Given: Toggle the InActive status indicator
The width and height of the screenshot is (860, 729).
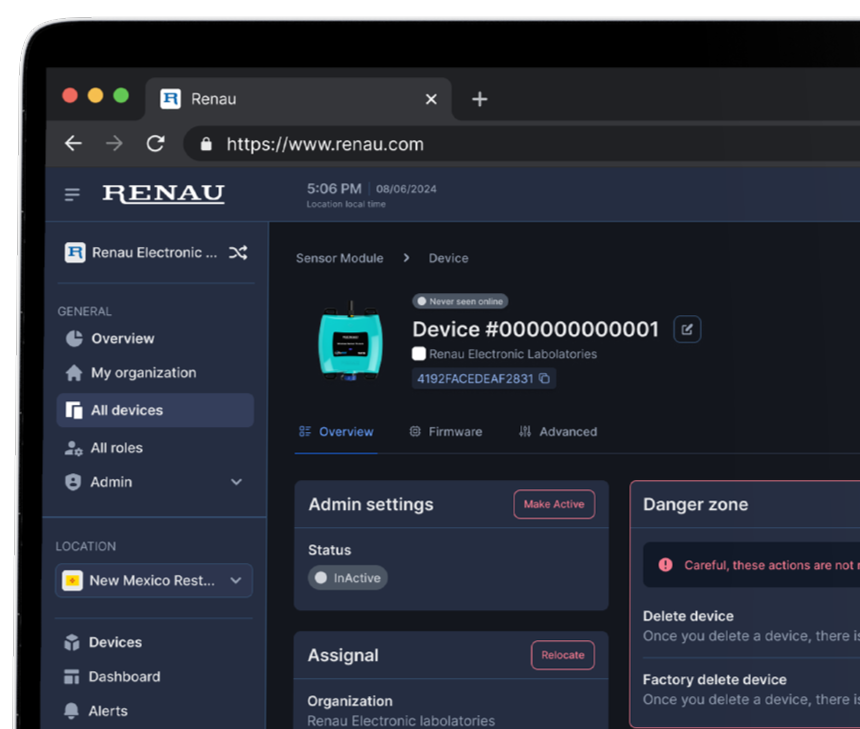Looking at the screenshot, I should [x=347, y=578].
